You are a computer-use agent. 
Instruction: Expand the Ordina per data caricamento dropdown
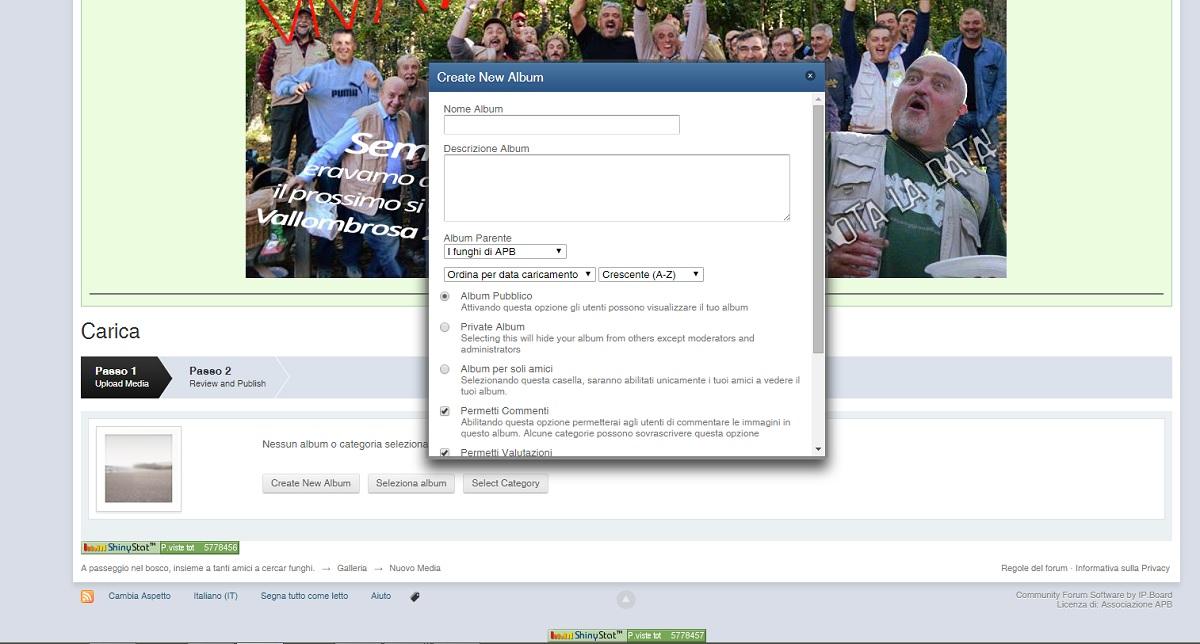tap(519, 274)
